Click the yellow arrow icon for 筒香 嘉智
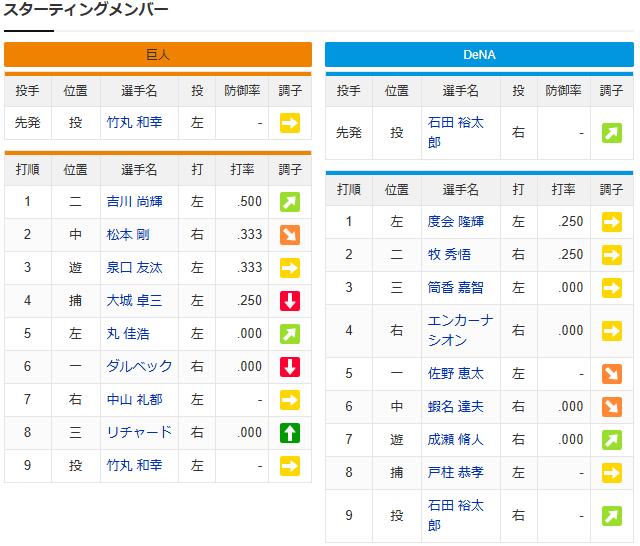 pos(612,288)
